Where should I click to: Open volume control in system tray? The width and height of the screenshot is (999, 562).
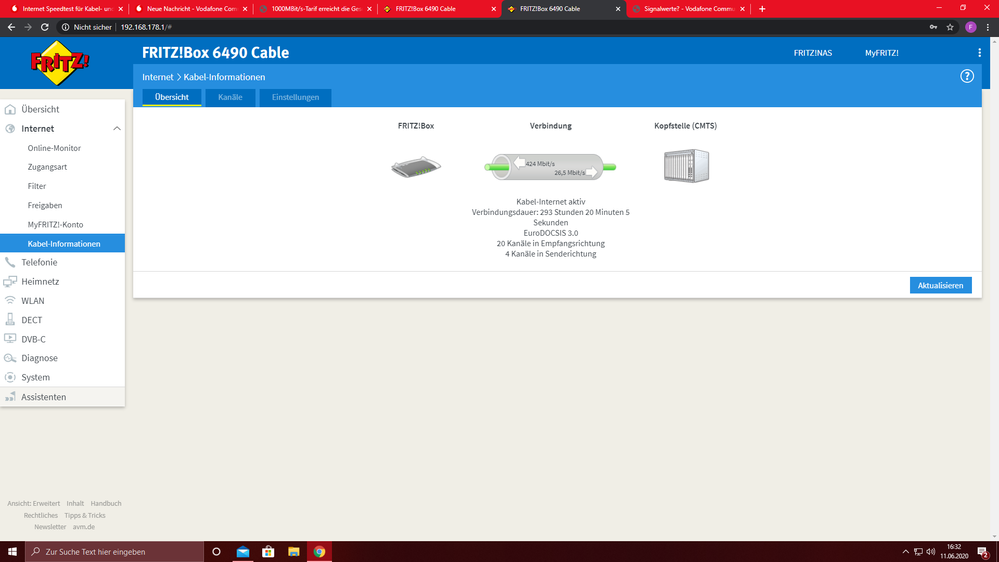[931, 552]
